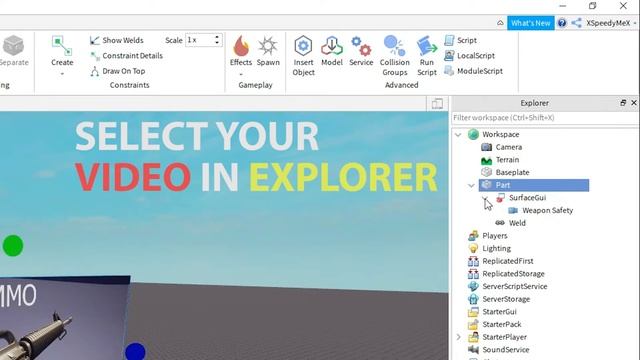
Task: Select Camera in Explorer
Action: [x=509, y=147]
